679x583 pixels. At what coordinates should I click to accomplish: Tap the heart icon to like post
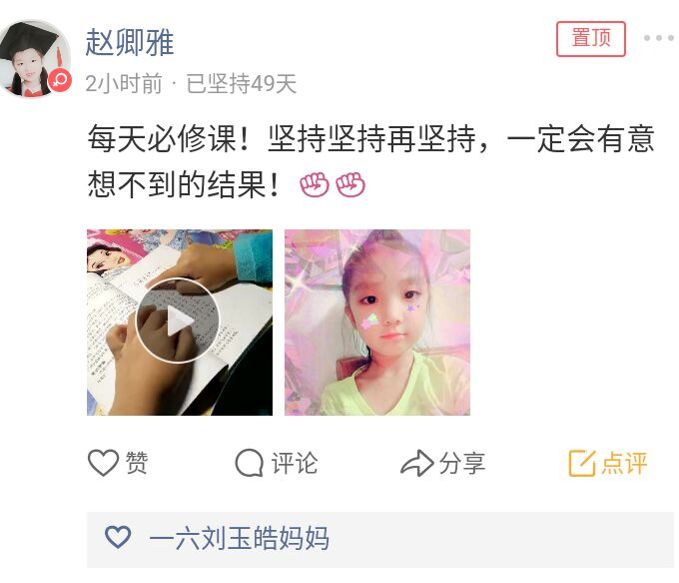(103, 463)
